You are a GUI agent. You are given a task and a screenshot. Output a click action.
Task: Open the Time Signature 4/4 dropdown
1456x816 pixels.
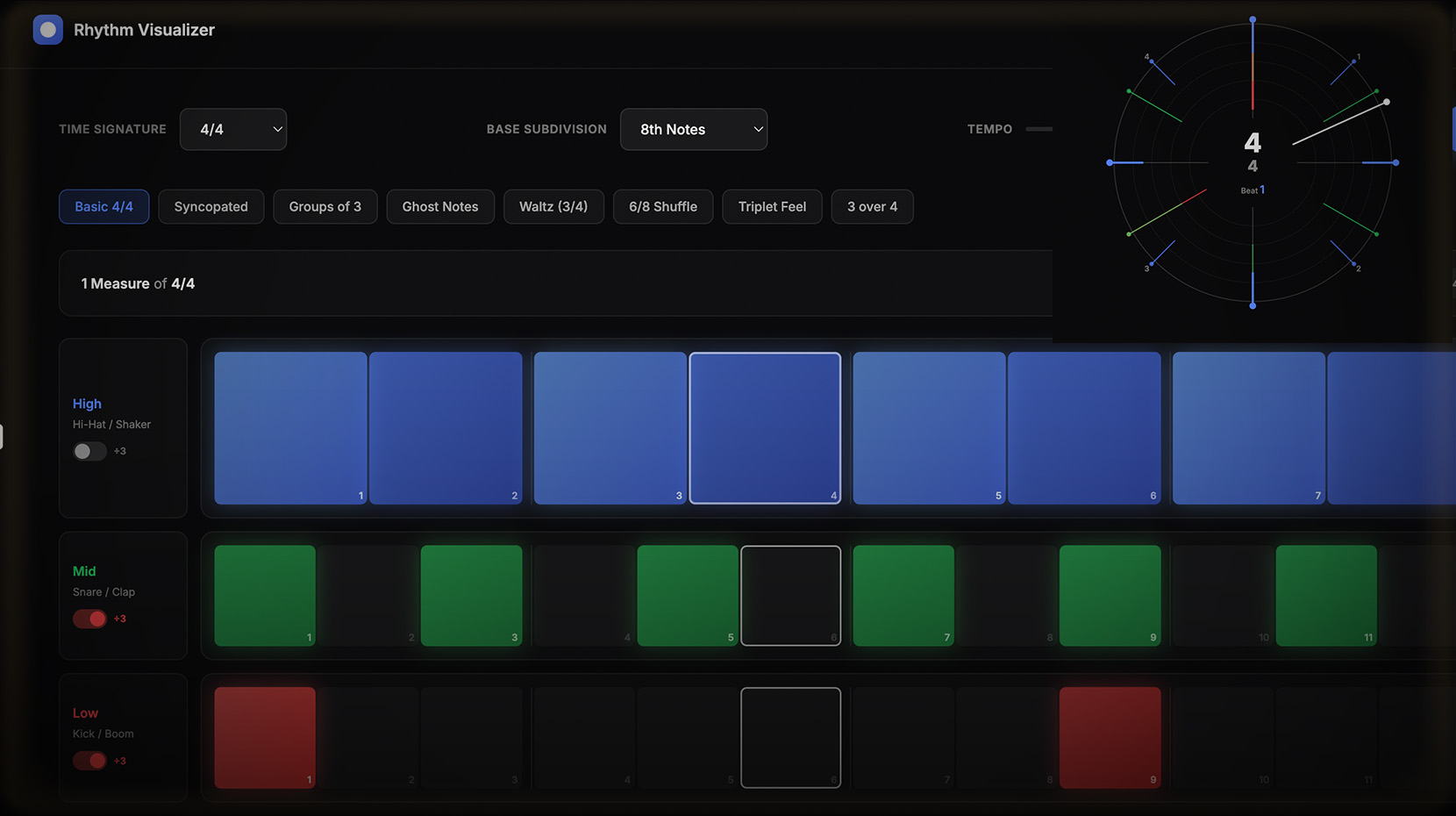pyautogui.click(x=233, y=129)
